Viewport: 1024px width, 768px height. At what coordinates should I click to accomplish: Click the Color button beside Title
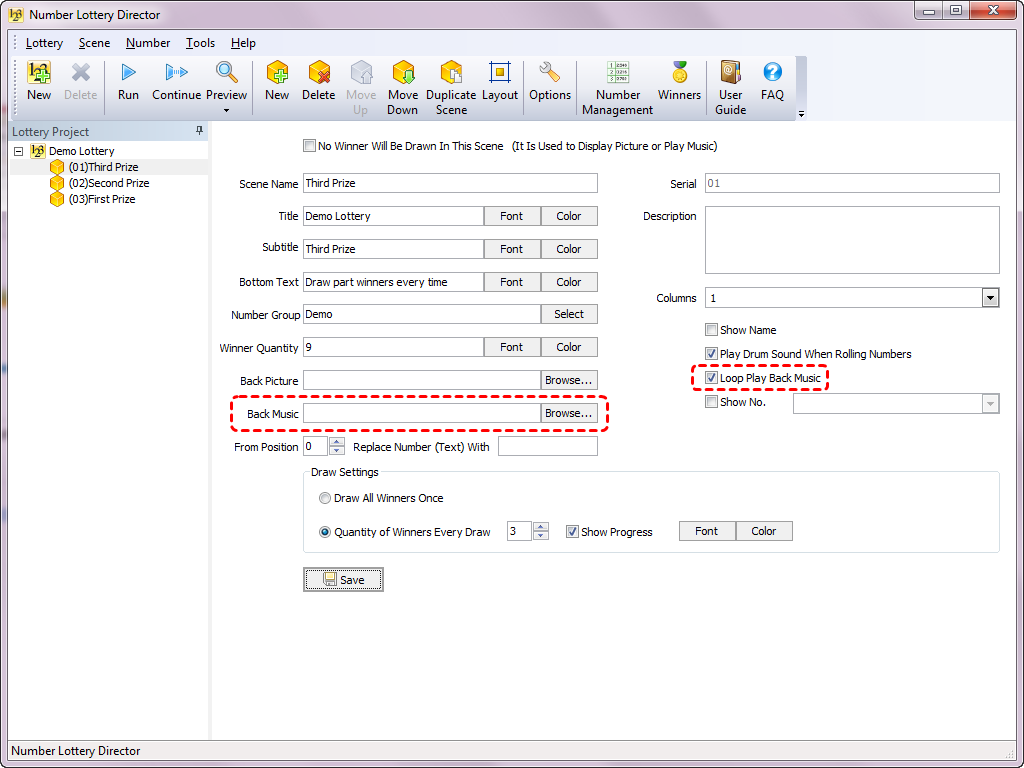569,216
